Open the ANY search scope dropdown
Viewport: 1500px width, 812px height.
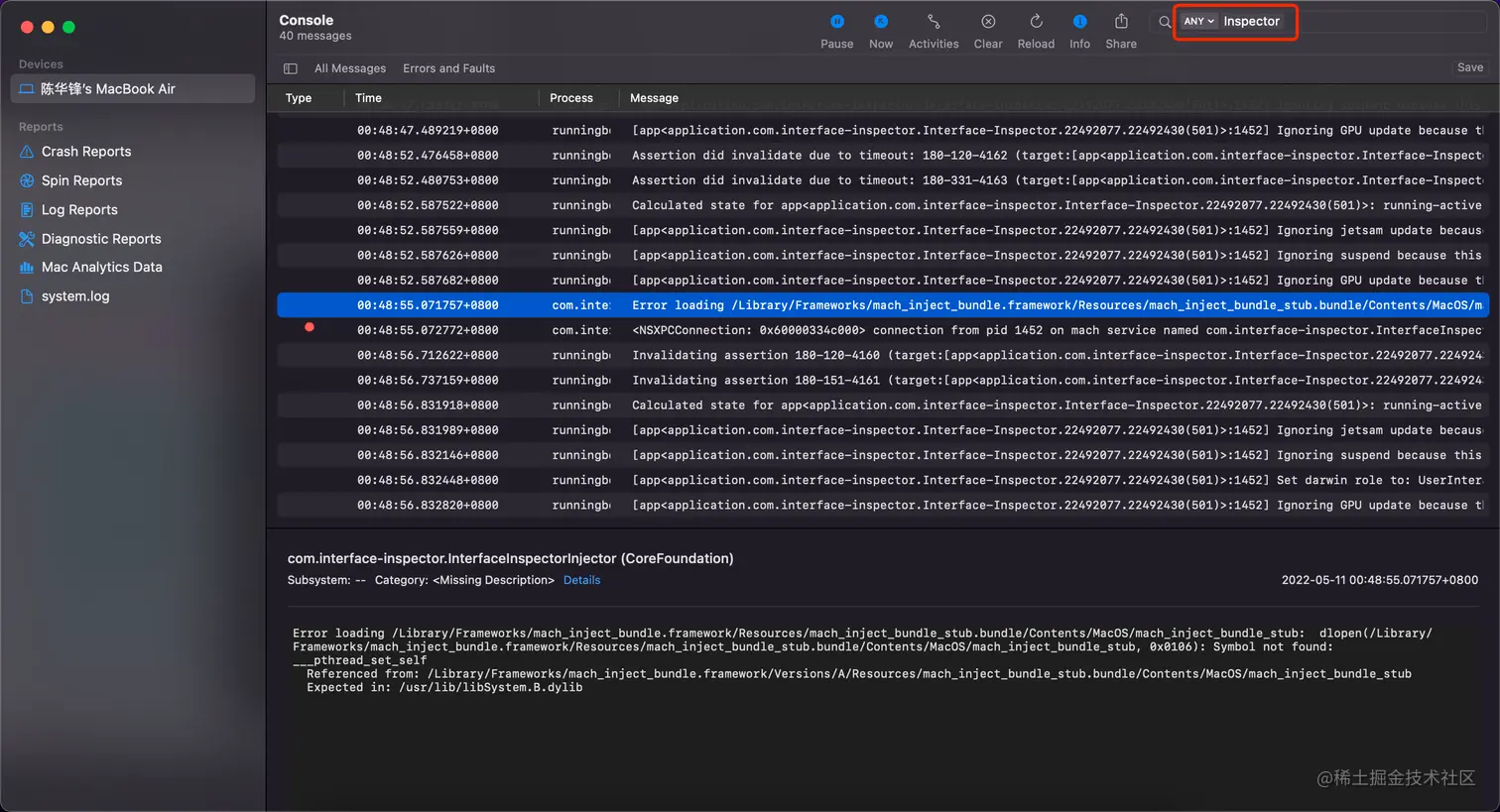[1198, 21]
